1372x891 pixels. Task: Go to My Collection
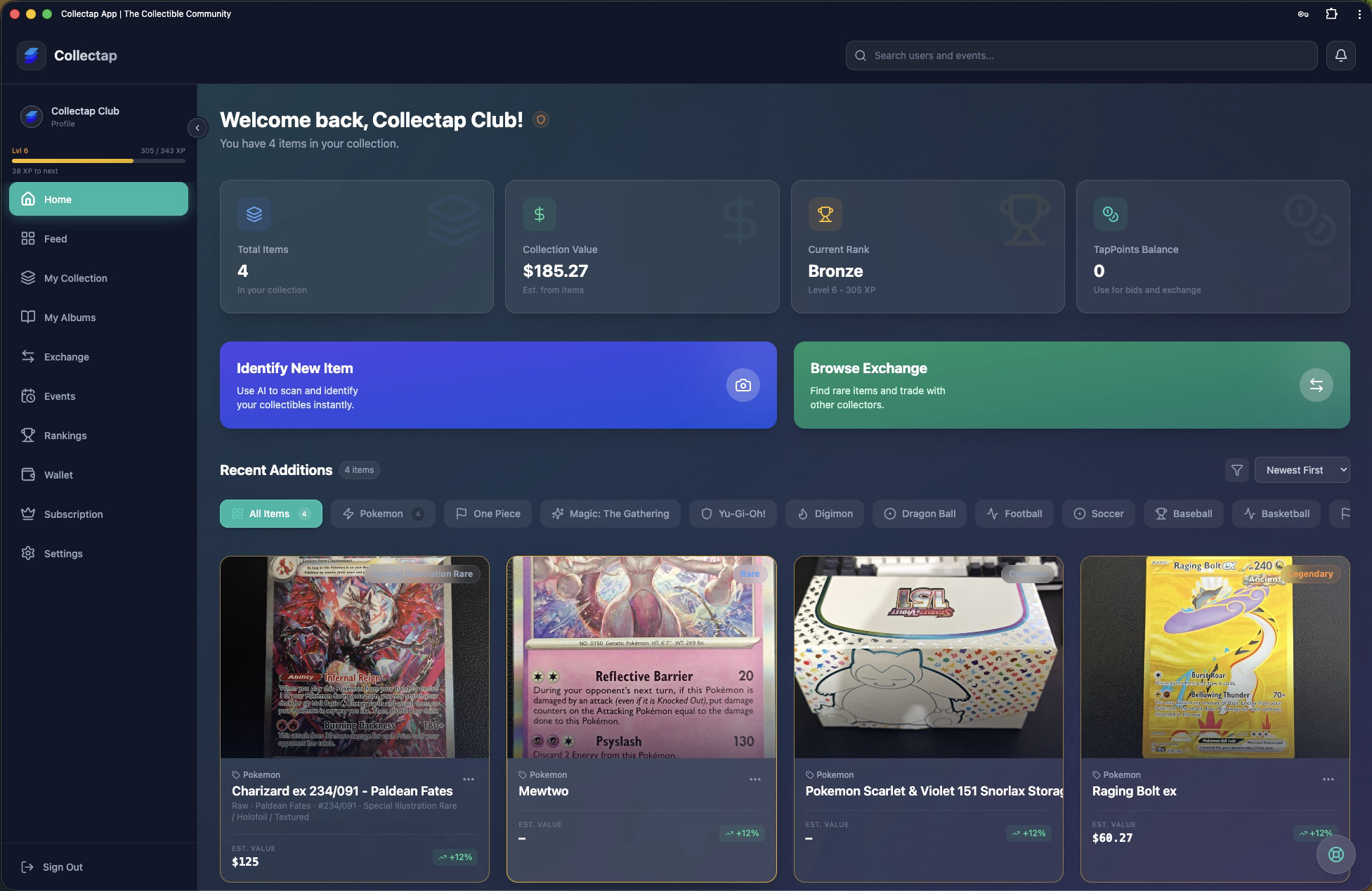click(x=98, y=278)
